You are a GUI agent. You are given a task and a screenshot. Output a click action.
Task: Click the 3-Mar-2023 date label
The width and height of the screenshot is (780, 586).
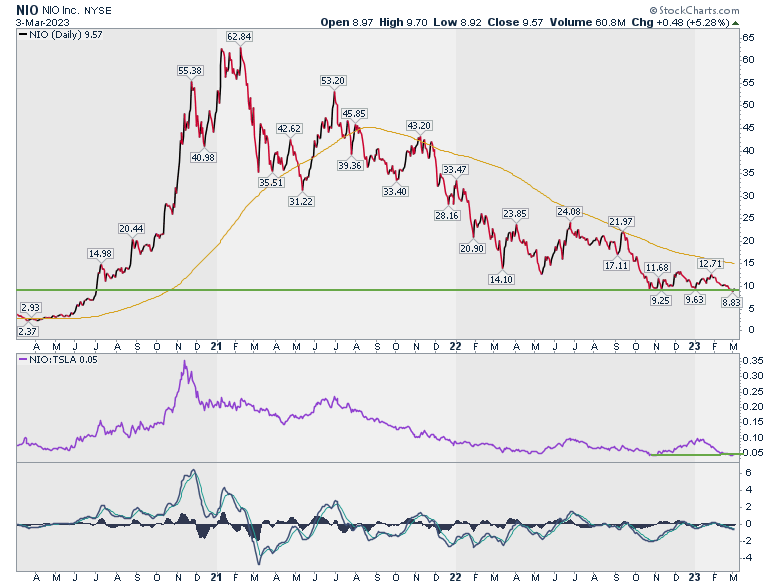42,23
